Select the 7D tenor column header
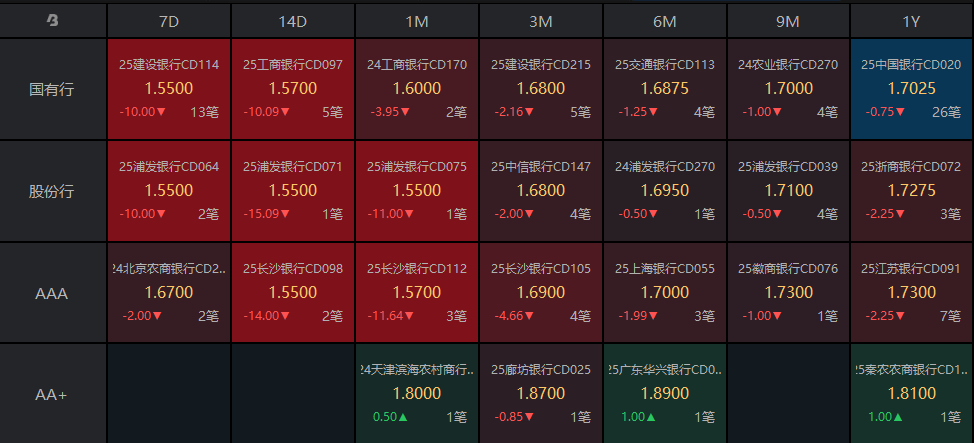974x443 pixels. tap(169, 20)
